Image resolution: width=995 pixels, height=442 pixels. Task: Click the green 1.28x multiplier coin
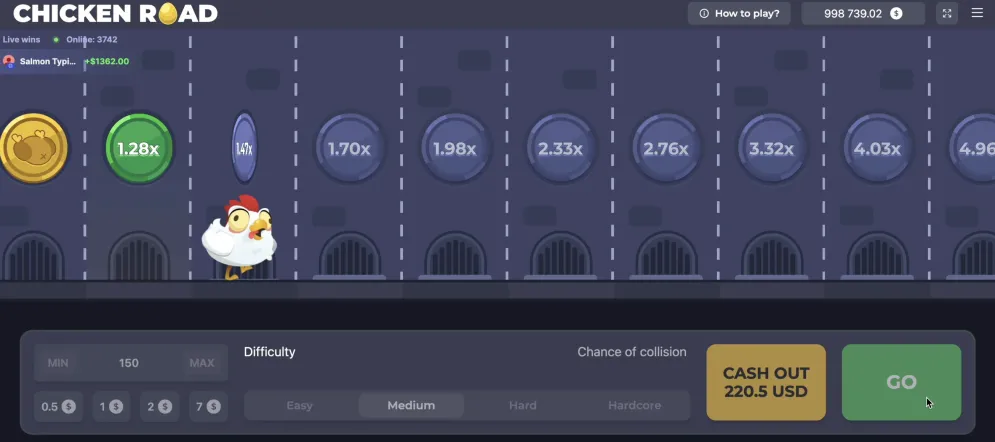(x=139, y=148)
